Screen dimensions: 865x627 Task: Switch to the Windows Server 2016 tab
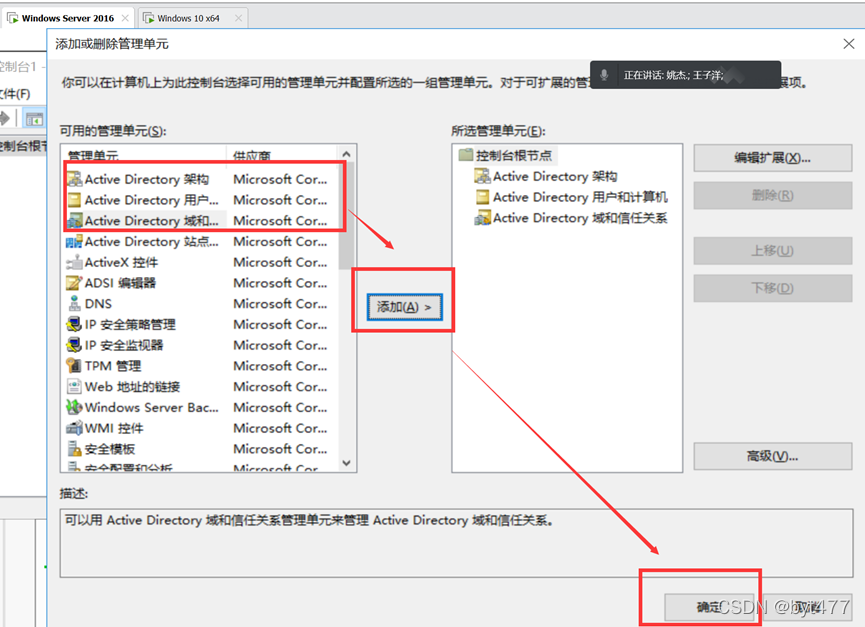tap(67, 18)
